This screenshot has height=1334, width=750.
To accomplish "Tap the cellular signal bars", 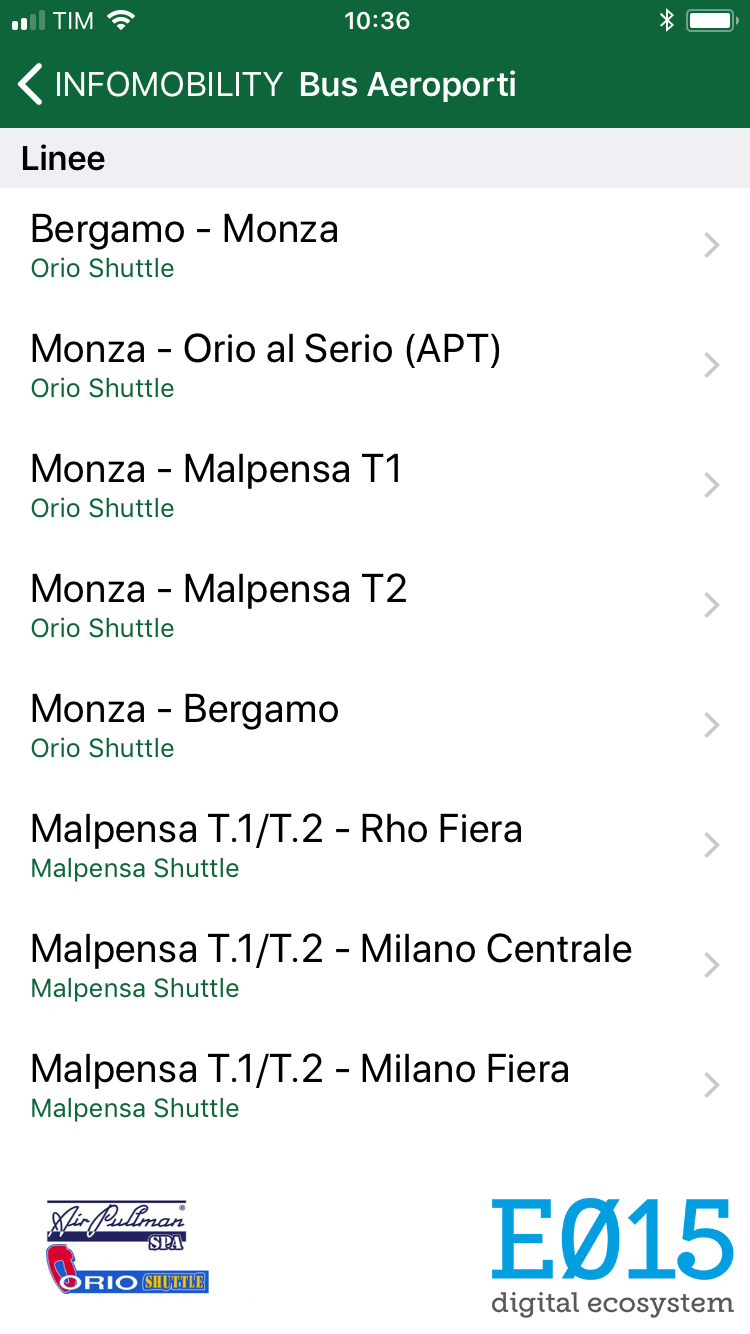I will point(28,20).
